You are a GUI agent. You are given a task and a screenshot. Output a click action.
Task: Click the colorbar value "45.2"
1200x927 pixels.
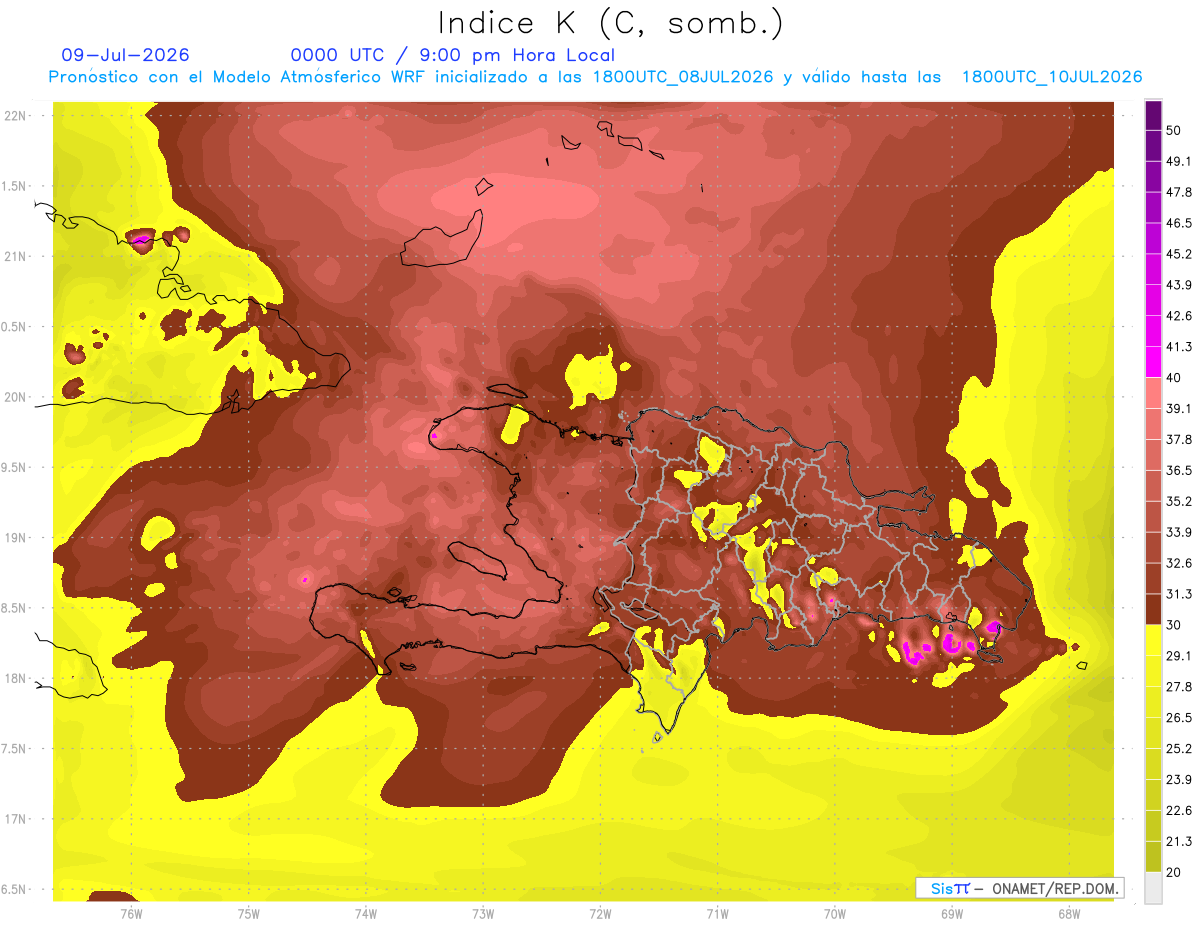pos(1179,255)
